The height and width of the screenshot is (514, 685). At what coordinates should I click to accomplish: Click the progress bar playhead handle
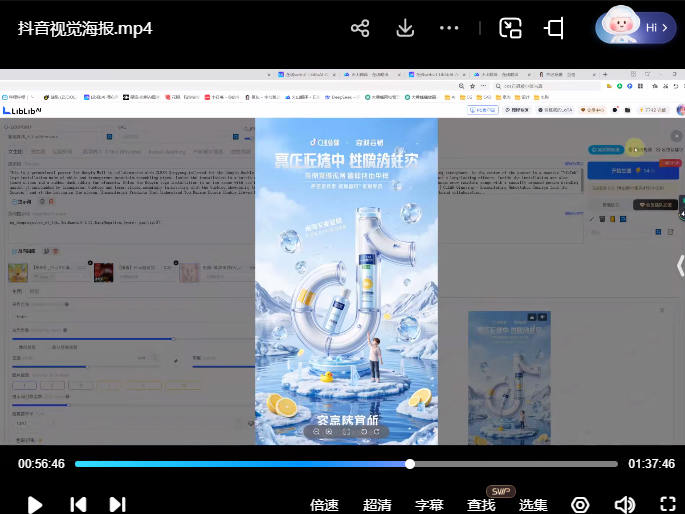coord(410,464)
